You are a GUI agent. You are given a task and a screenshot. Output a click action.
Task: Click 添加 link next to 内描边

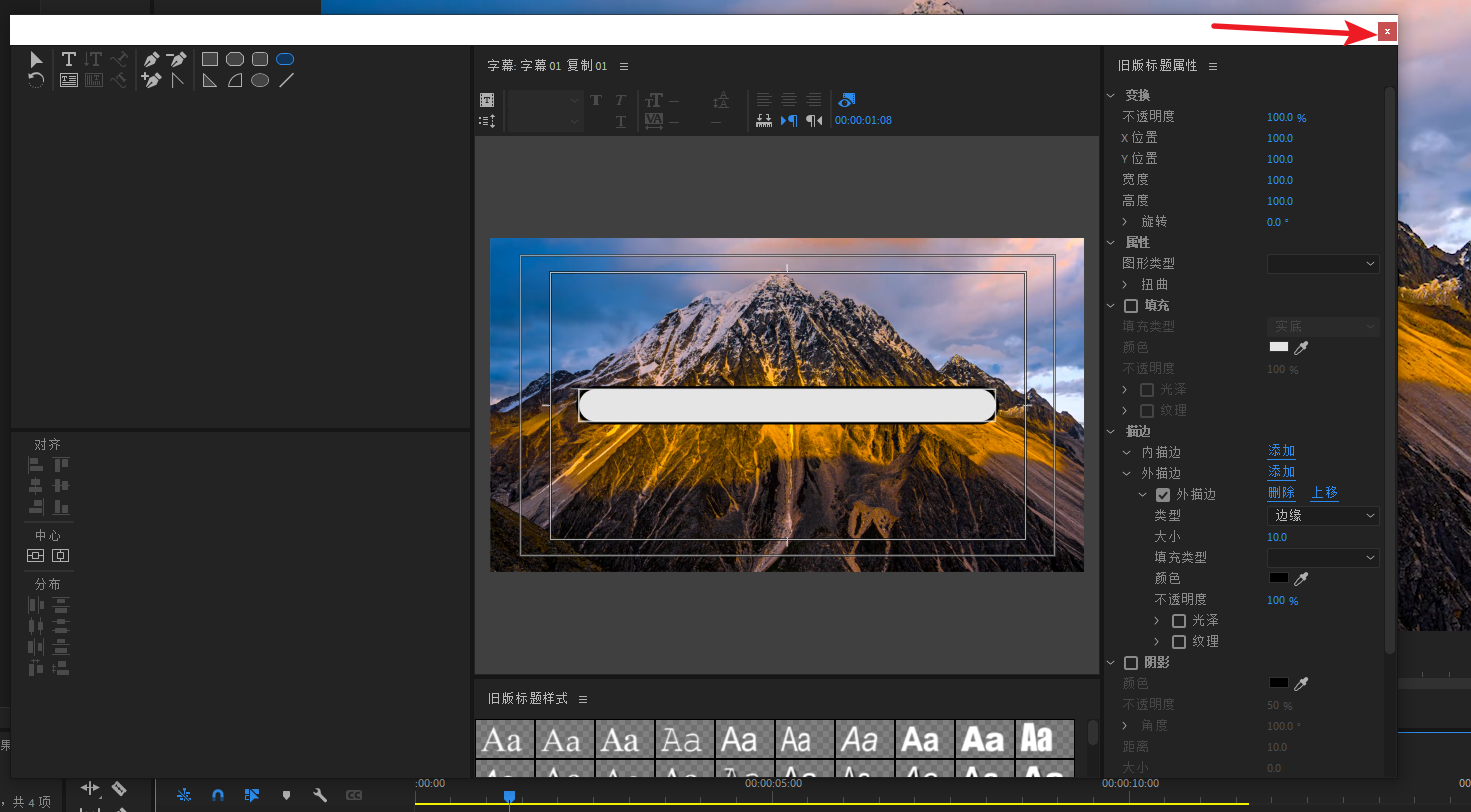1281,452
